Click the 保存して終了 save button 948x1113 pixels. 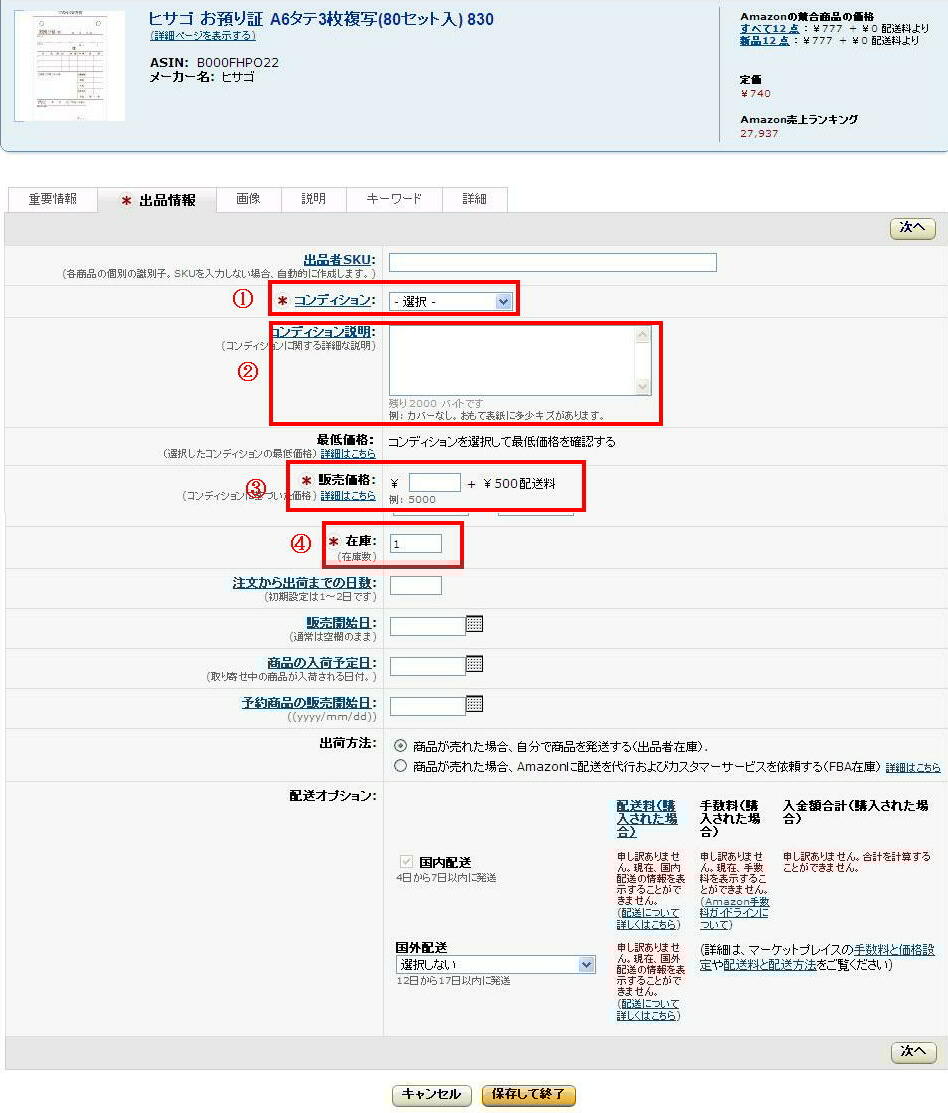coord(529,1095)
